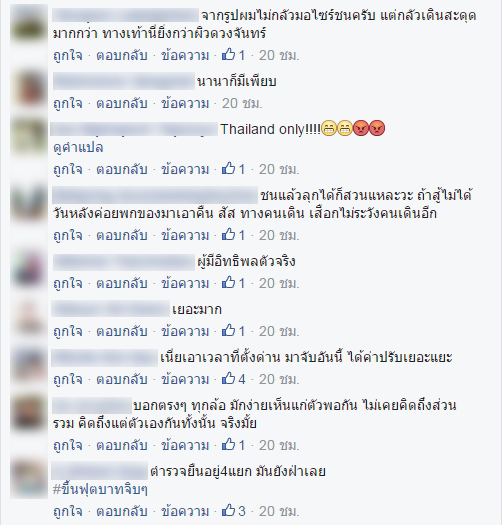The height and width of the screenshot is (525, 502).
Task: Click 'ดูคำแปล' under Thailand only comment
Action: (78, 147)
